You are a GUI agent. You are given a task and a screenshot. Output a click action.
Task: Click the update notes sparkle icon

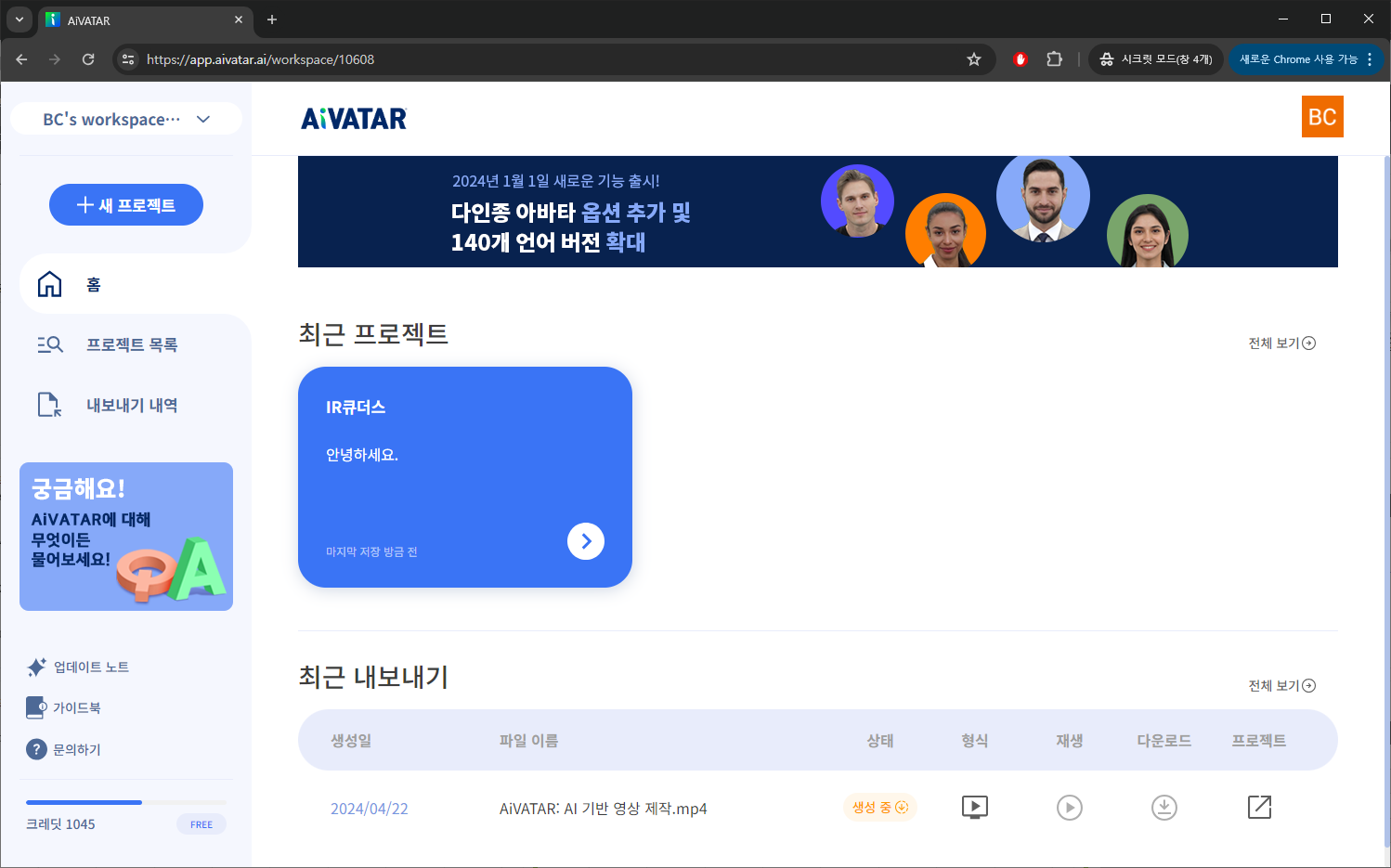pyautogui.click(x=36, y=667)
